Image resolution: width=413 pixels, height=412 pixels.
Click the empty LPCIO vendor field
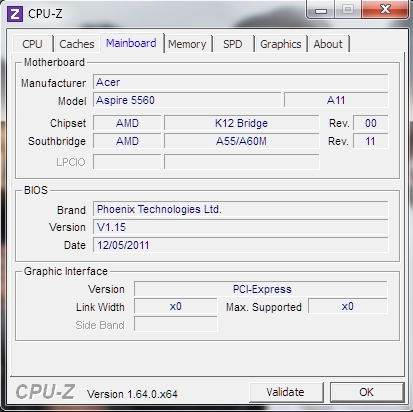(x=127, y=162)
